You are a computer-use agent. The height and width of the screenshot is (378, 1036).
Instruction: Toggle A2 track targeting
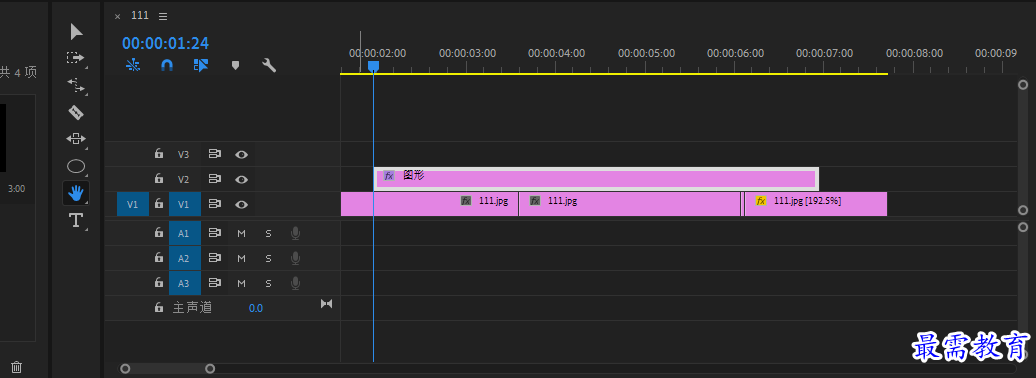coord(184,258)
